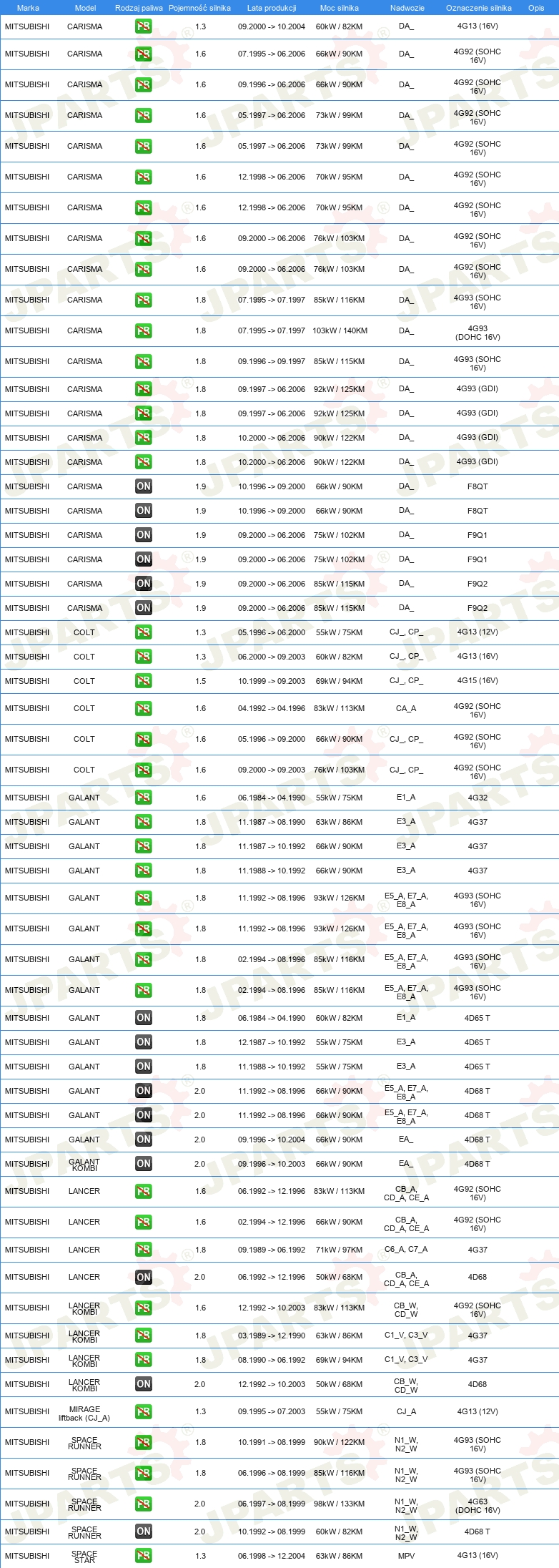
Task: Click PB icon in Lancer Kombi 69kW / 94KM row
Action: pyautogui.click(x=144, y=1360)
